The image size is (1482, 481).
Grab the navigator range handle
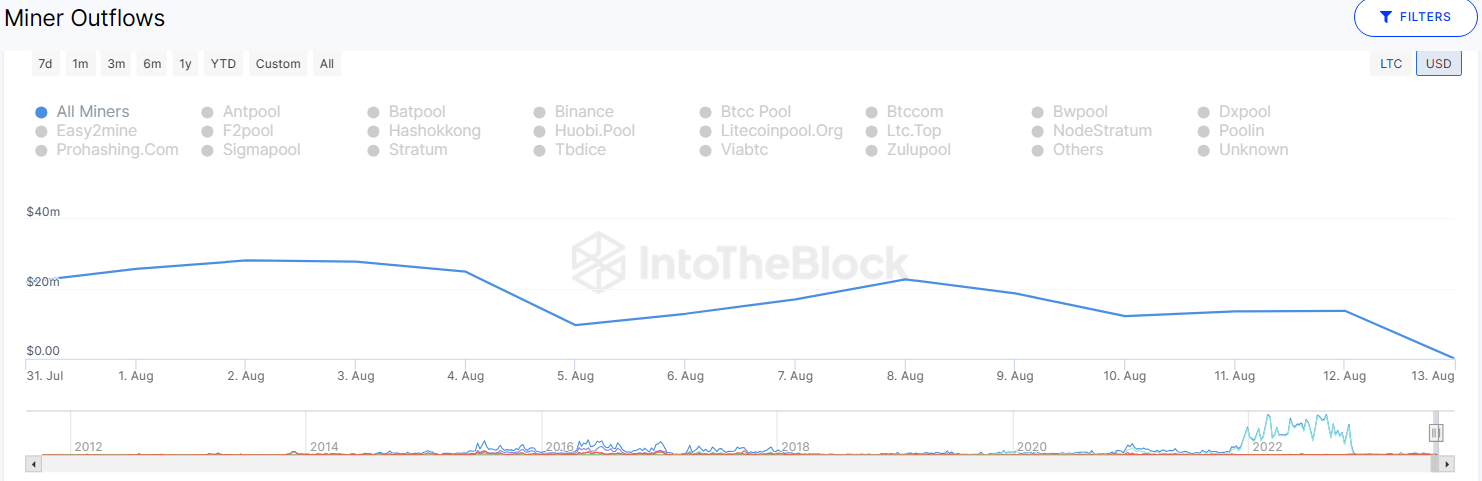click(1436, 432)
